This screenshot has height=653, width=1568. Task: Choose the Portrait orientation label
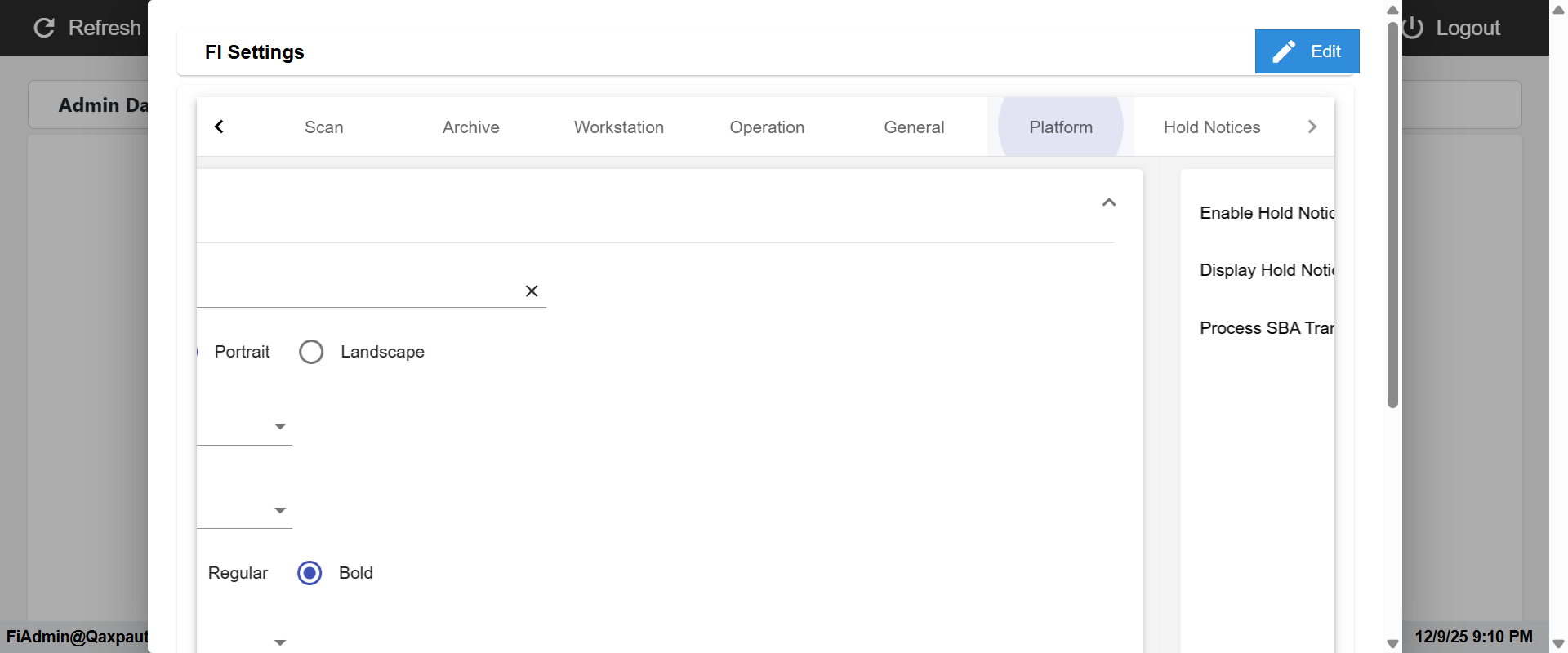coord(242,352)
